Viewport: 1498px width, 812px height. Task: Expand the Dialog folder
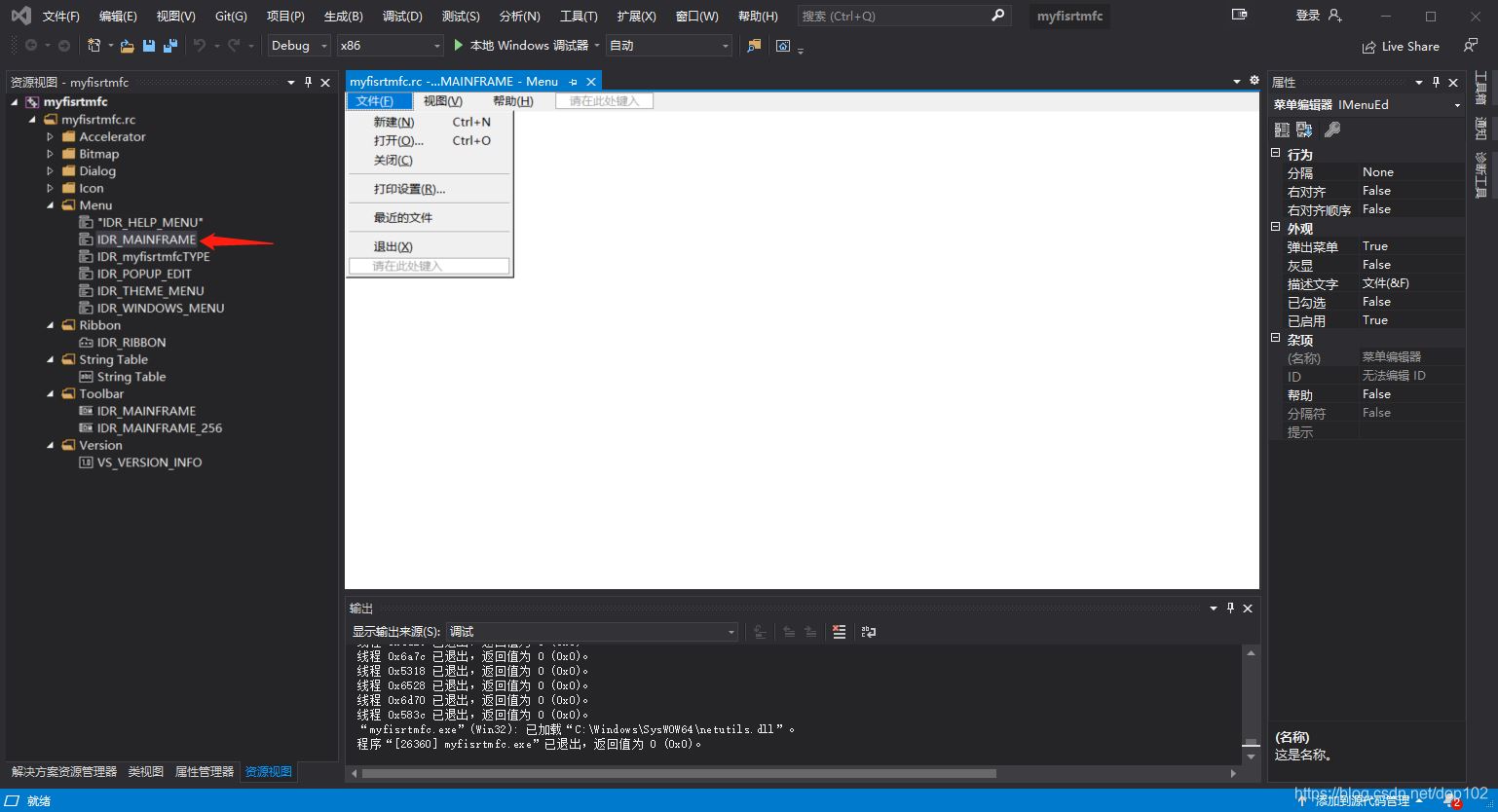click(x=51, y=171)
